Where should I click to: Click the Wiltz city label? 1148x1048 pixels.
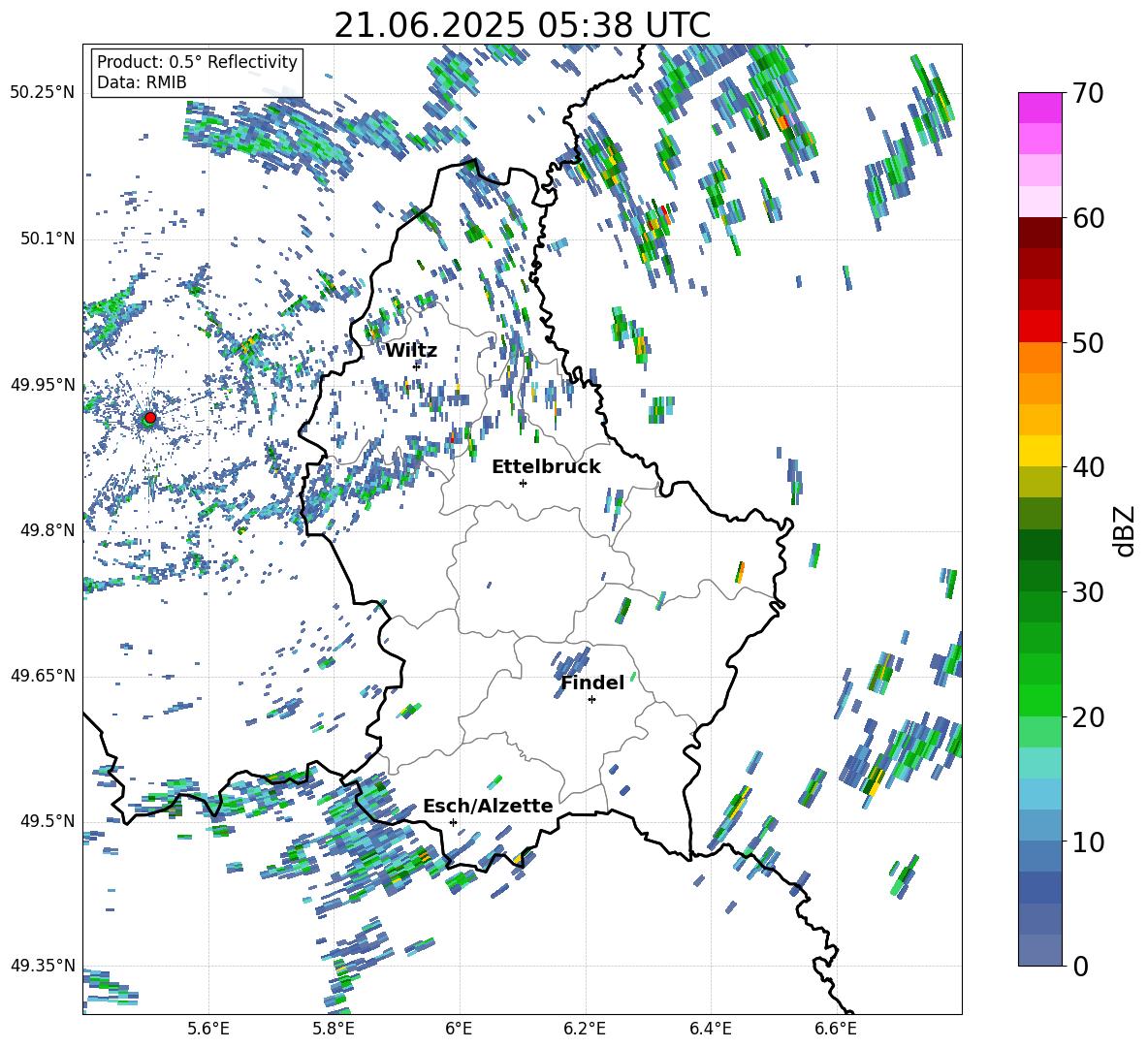coord(411,351)
